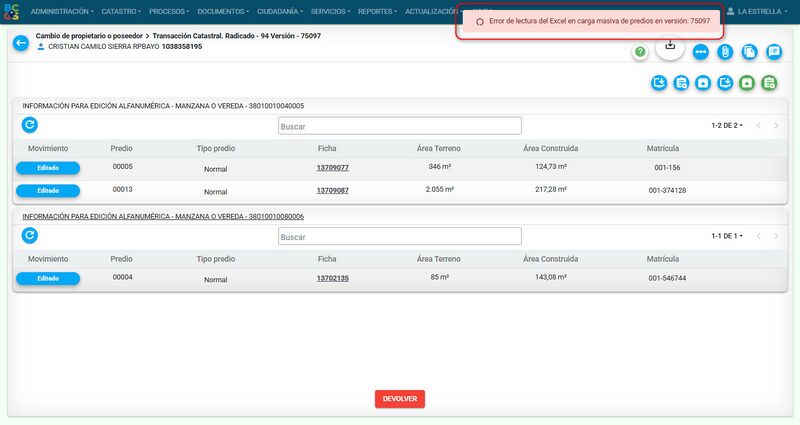Click área construida value 143,08 m²
This screenshot has height=425, width=800.
click(x=551, y=277)
